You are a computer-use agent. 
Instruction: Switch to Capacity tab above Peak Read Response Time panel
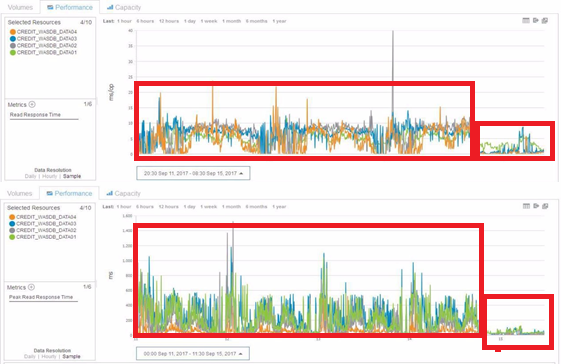pos(123,193)
